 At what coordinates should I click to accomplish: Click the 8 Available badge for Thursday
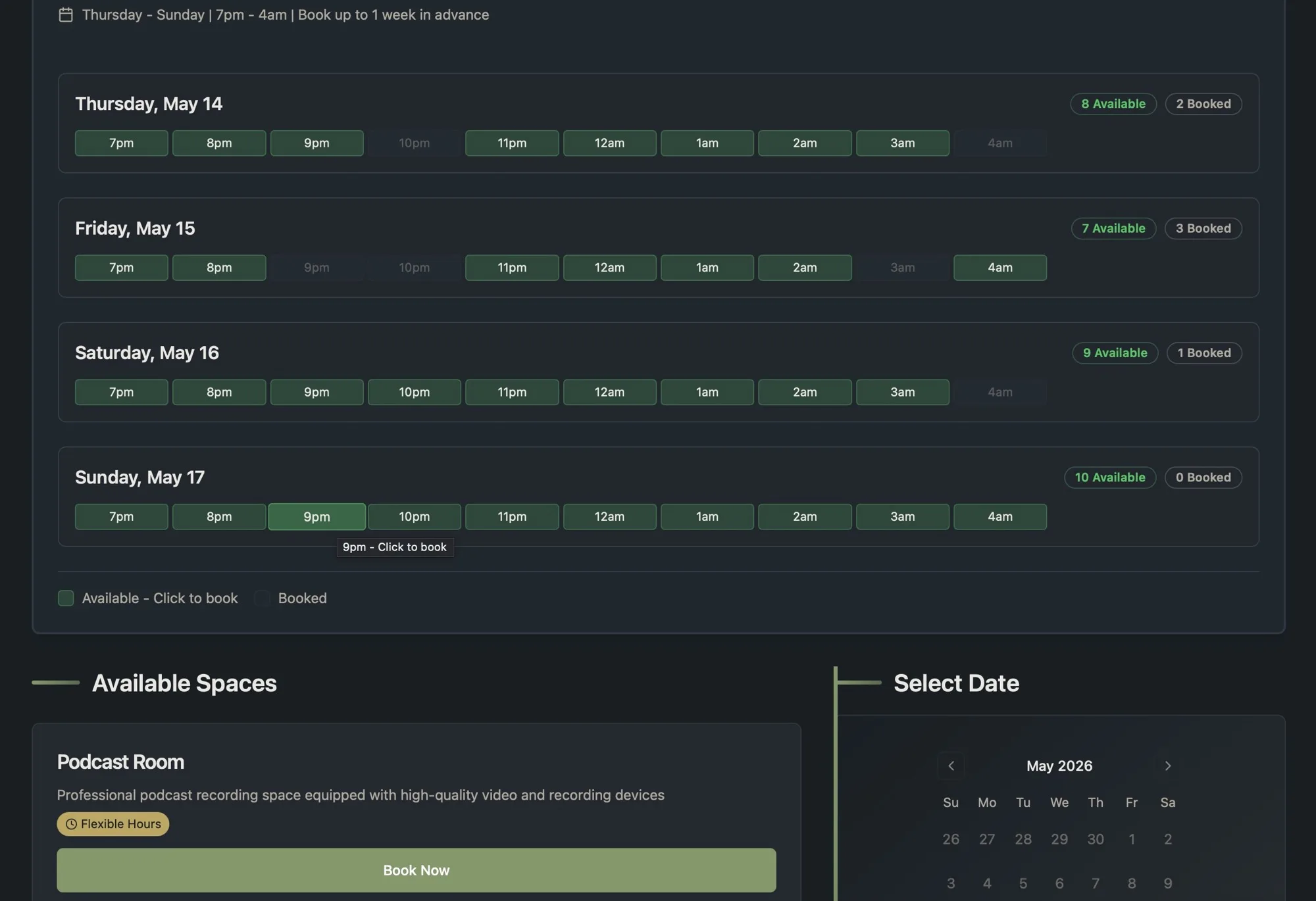click(x=1113, y=104)
